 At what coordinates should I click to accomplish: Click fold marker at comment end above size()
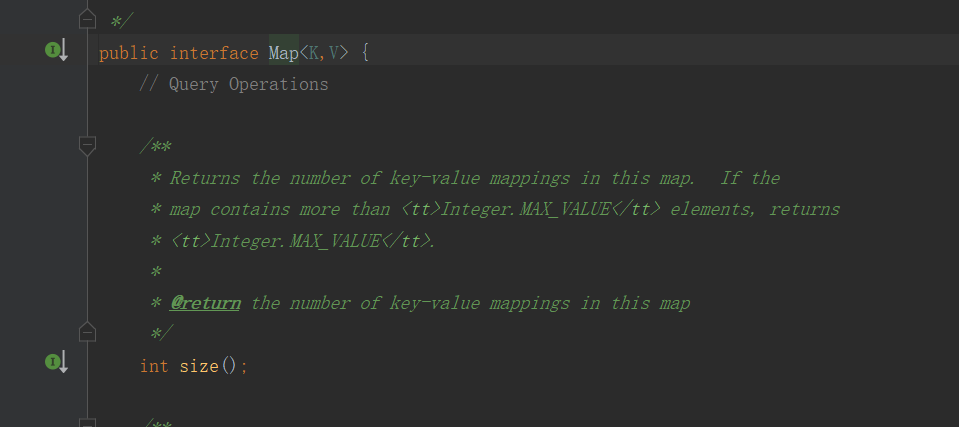pyautogui.click(x=87, y=332)
